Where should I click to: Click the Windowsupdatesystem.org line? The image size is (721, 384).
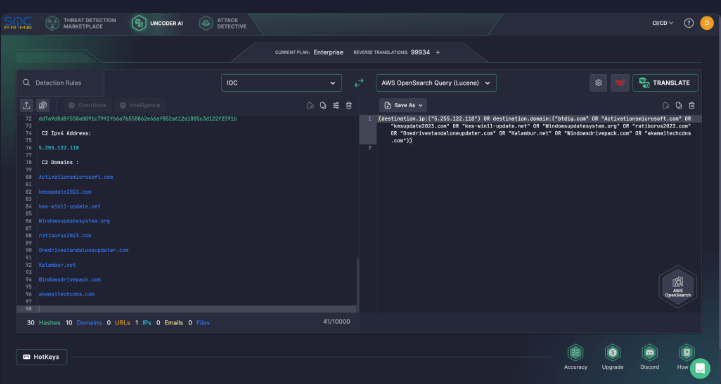(x=74, y=221)
